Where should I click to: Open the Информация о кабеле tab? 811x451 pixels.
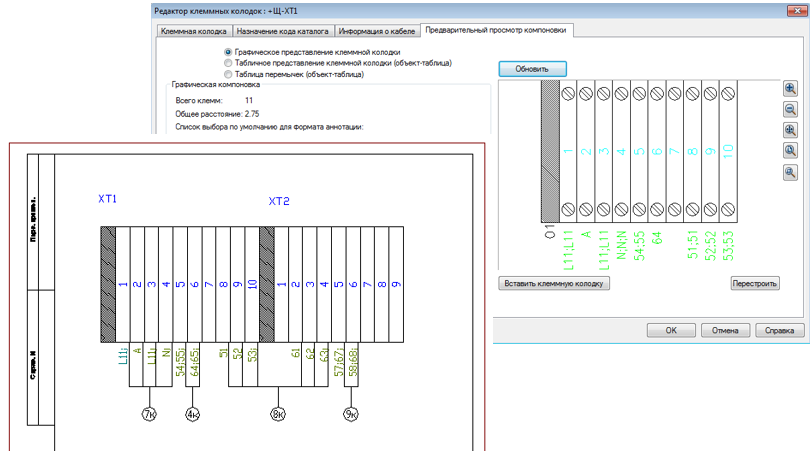[x=377, y=31]
